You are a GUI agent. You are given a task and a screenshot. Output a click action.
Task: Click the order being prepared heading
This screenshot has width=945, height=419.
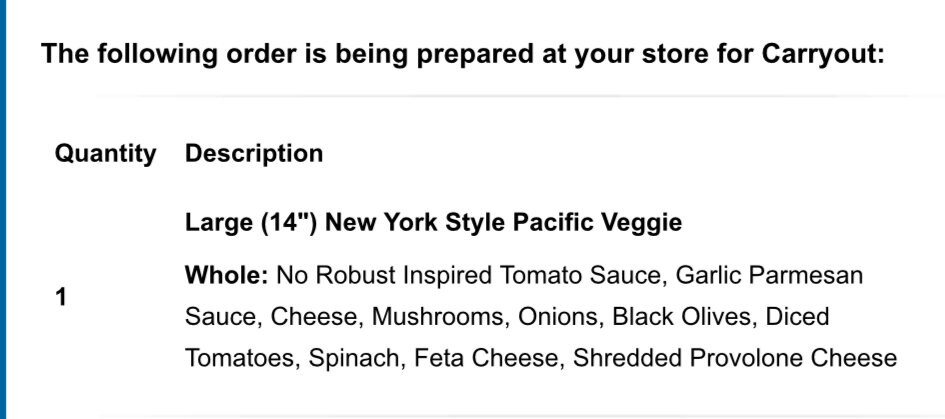[463, 54]
